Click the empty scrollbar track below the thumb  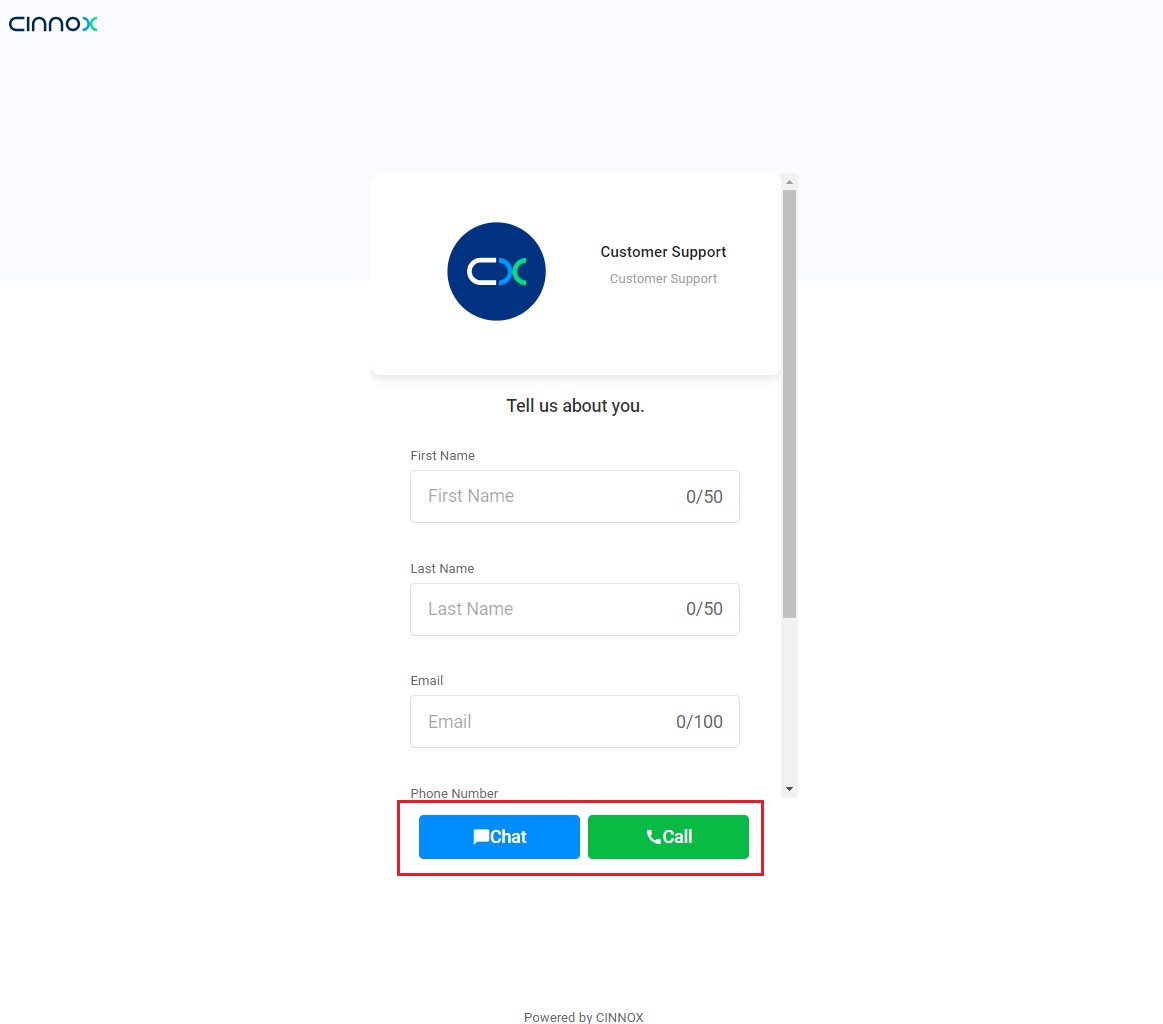pos(789,700)
